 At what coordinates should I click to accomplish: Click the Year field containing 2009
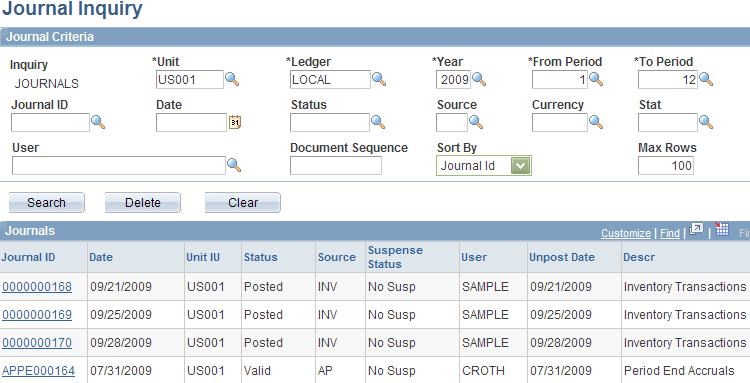[453, 79]
